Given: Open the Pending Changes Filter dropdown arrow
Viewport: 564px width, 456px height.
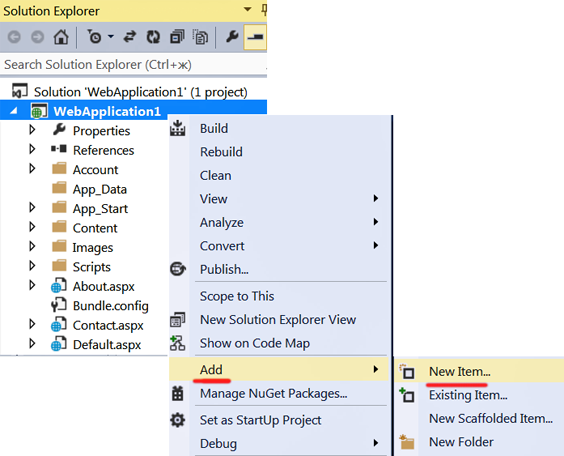Looking at the screenshot, I should (x=111, y=36).
